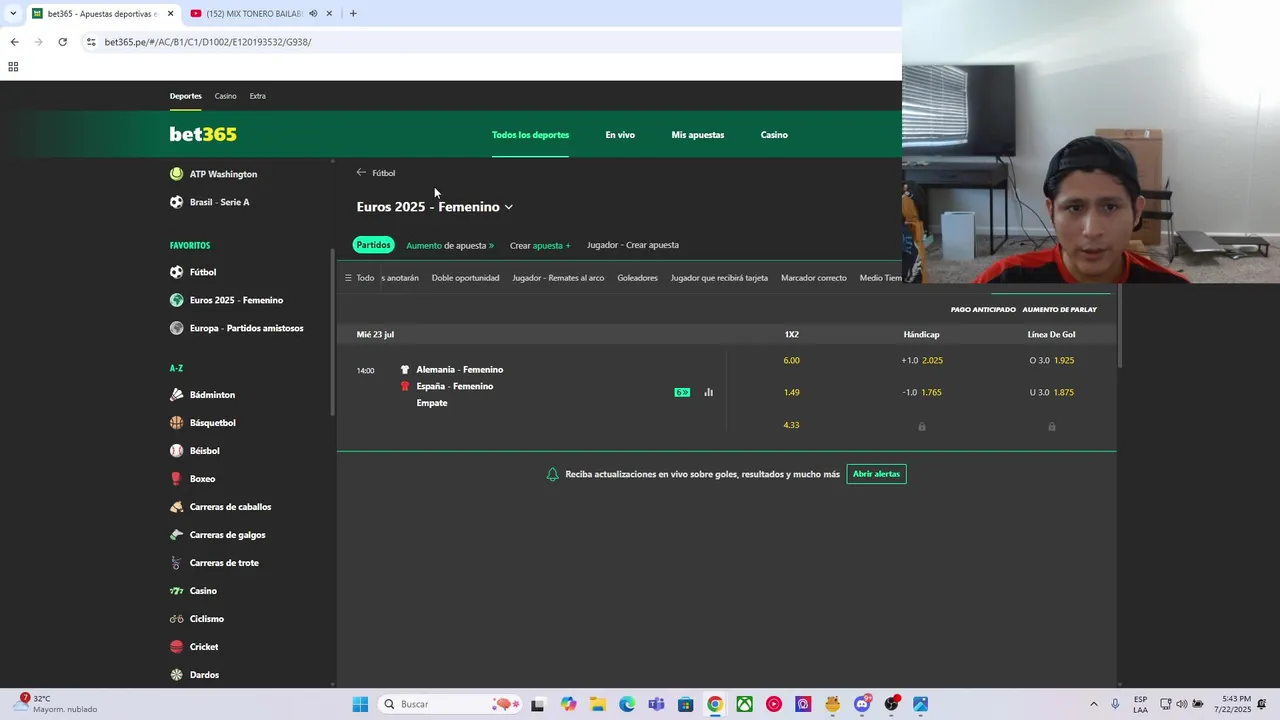Click the Básquetbol sport icon
The height and width of the screenshot is (720, 1280).
coord(176,423)
